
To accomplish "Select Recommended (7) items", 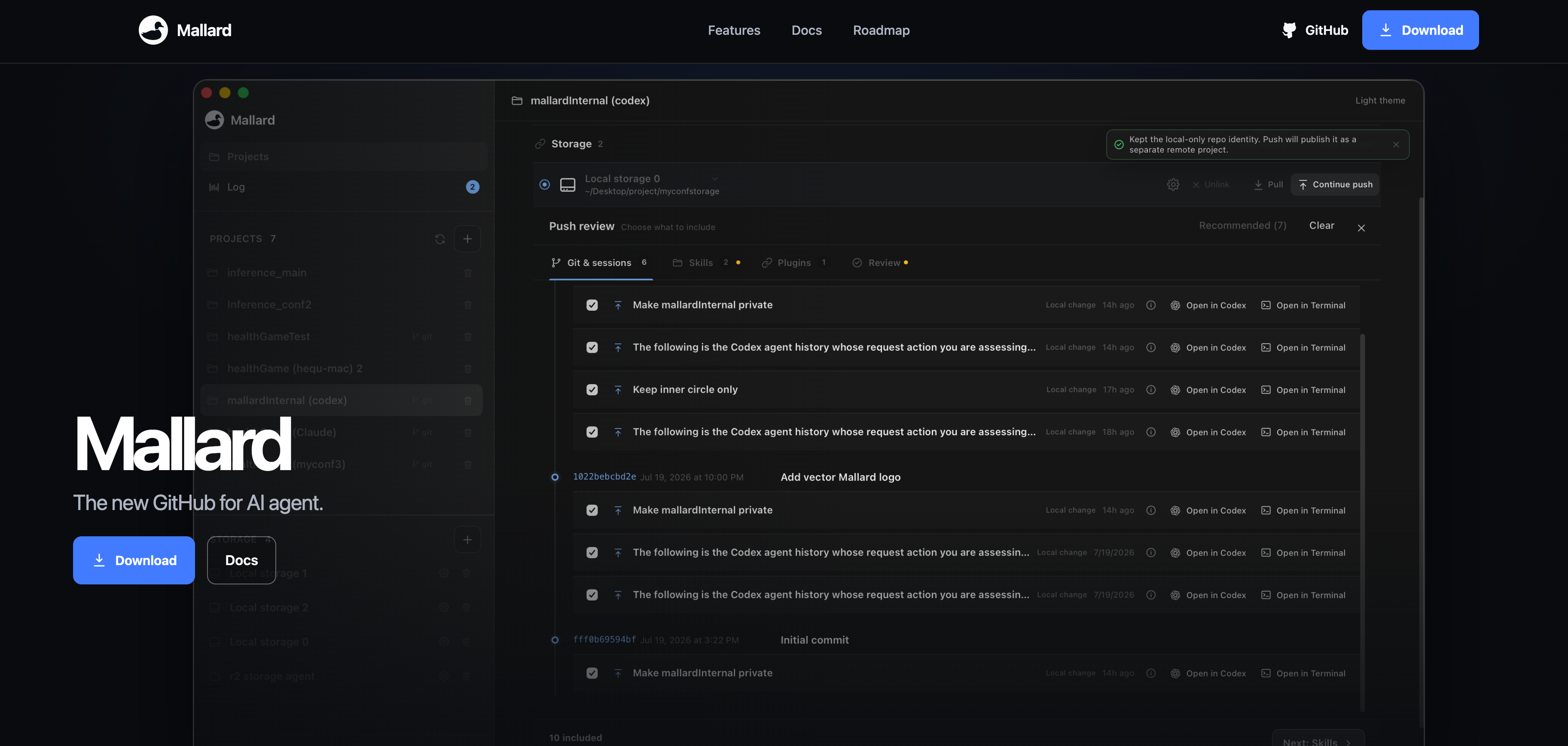I will pos(1242,225).
